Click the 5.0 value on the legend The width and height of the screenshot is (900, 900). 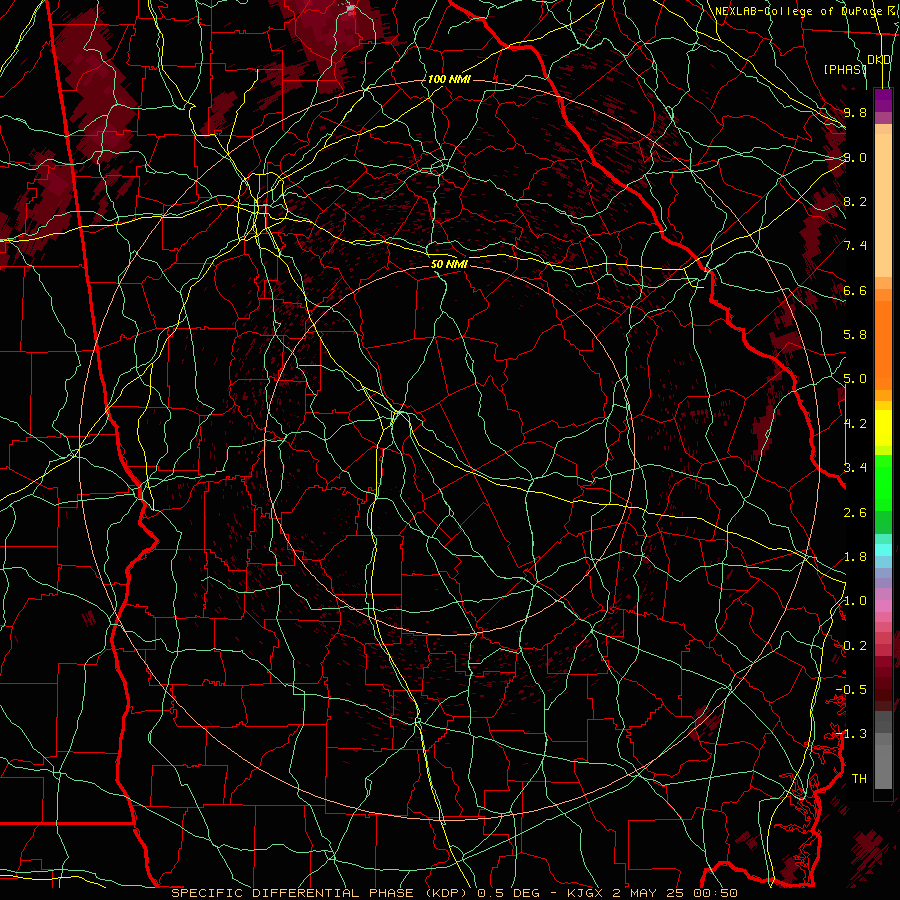click(855, 378)
